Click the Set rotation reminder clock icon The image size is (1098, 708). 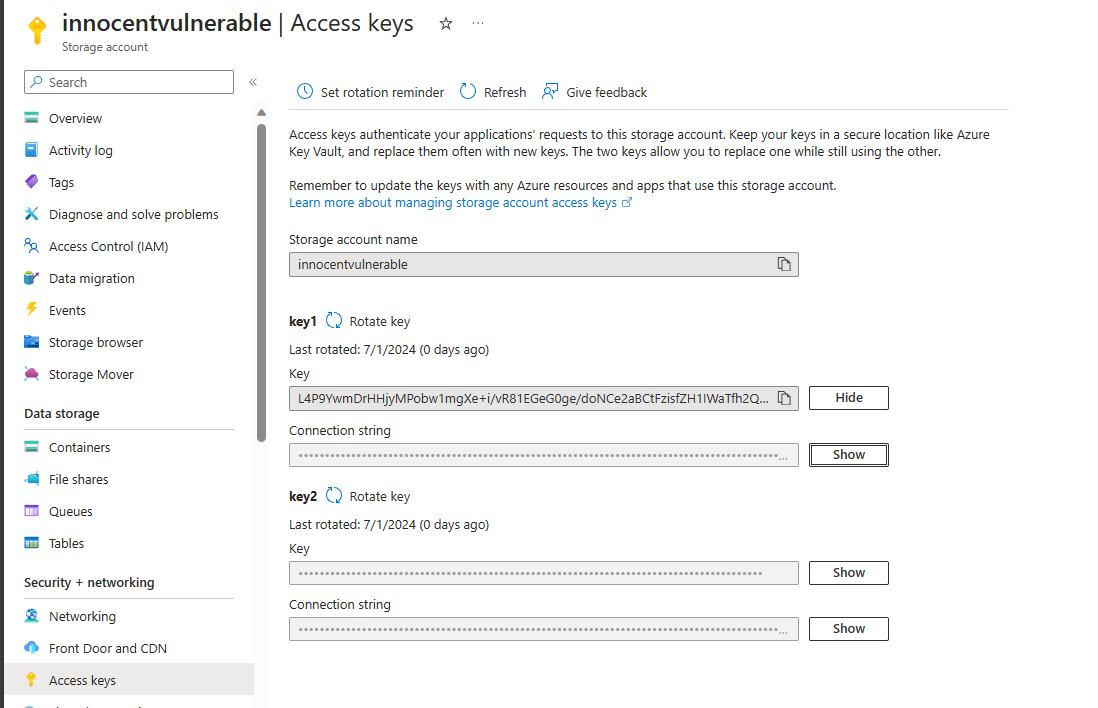[305, 92]
